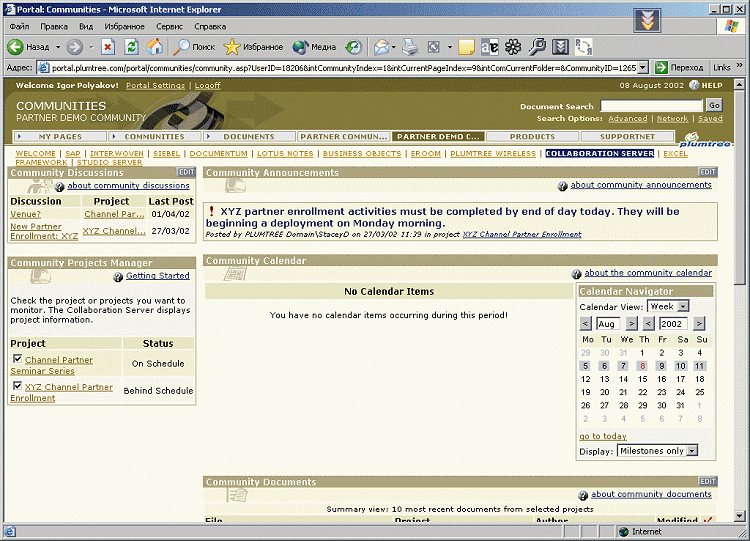Go to previous month in Calendar Navigator
Screen dimensions: 750x541
[585, 324]
